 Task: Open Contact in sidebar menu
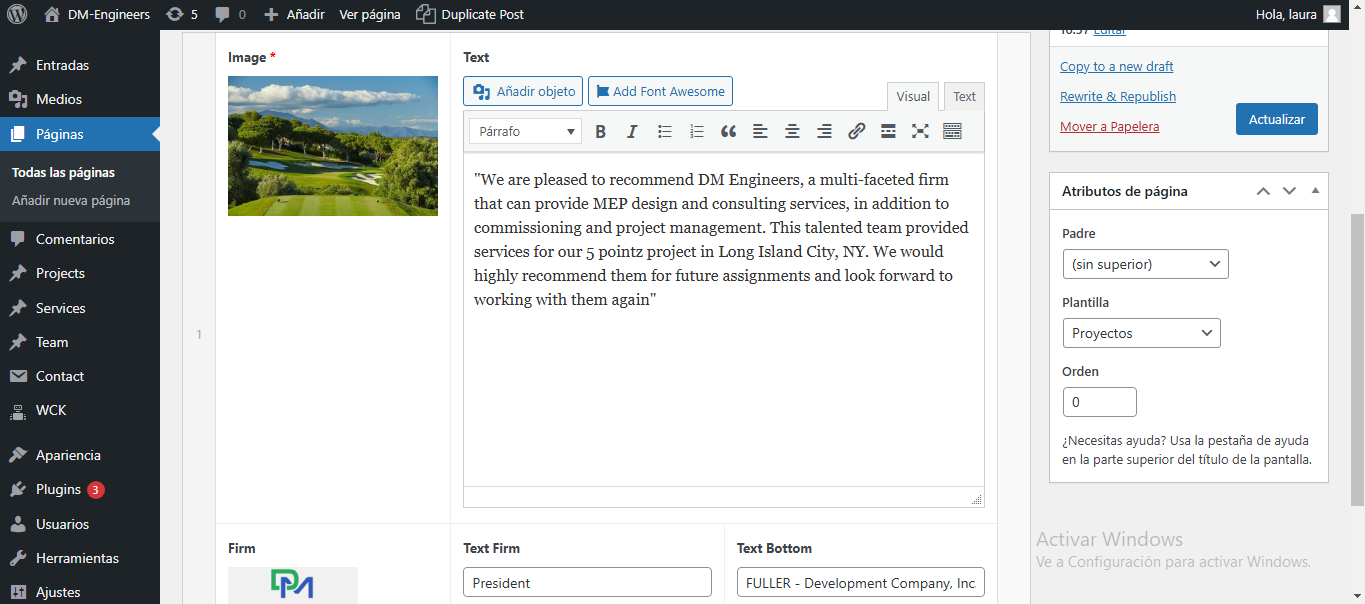click(80, 376)
